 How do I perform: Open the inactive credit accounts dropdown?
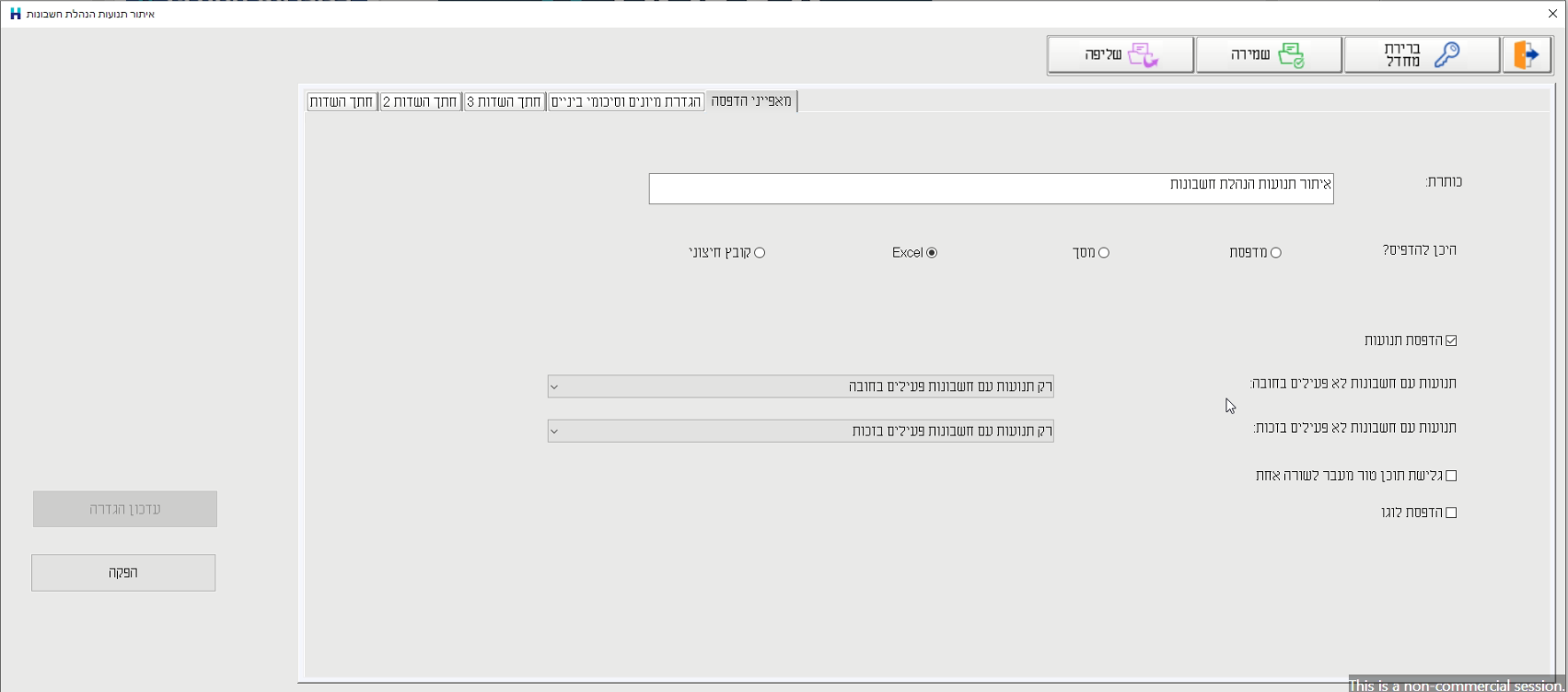coord(800,431)
